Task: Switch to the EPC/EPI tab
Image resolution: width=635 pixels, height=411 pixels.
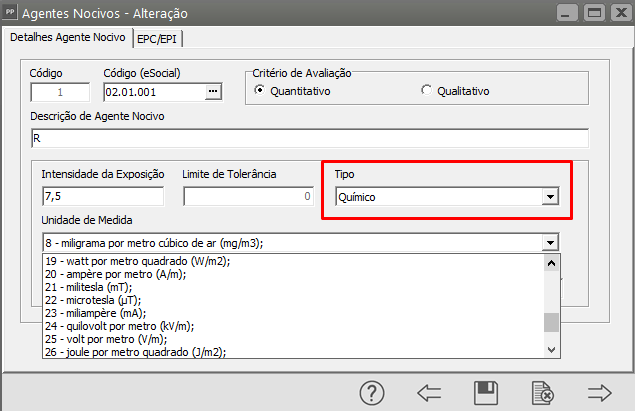Action: (160, 38)
